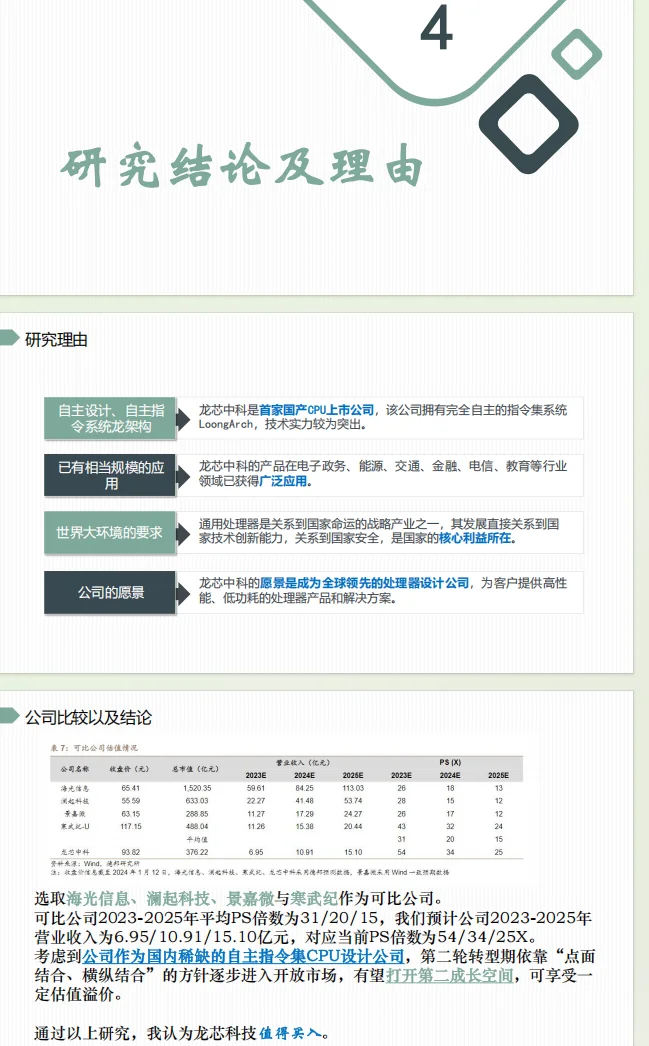
Task: Click the blue text 核心利益所在
Action: click(475, 538)
